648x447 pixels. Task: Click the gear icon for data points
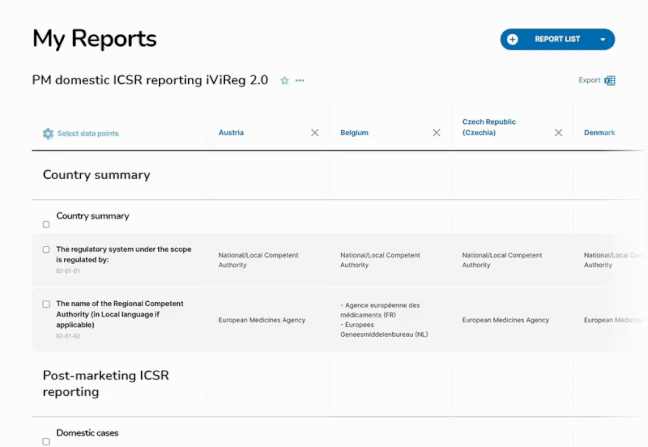[x=48, y=133]
